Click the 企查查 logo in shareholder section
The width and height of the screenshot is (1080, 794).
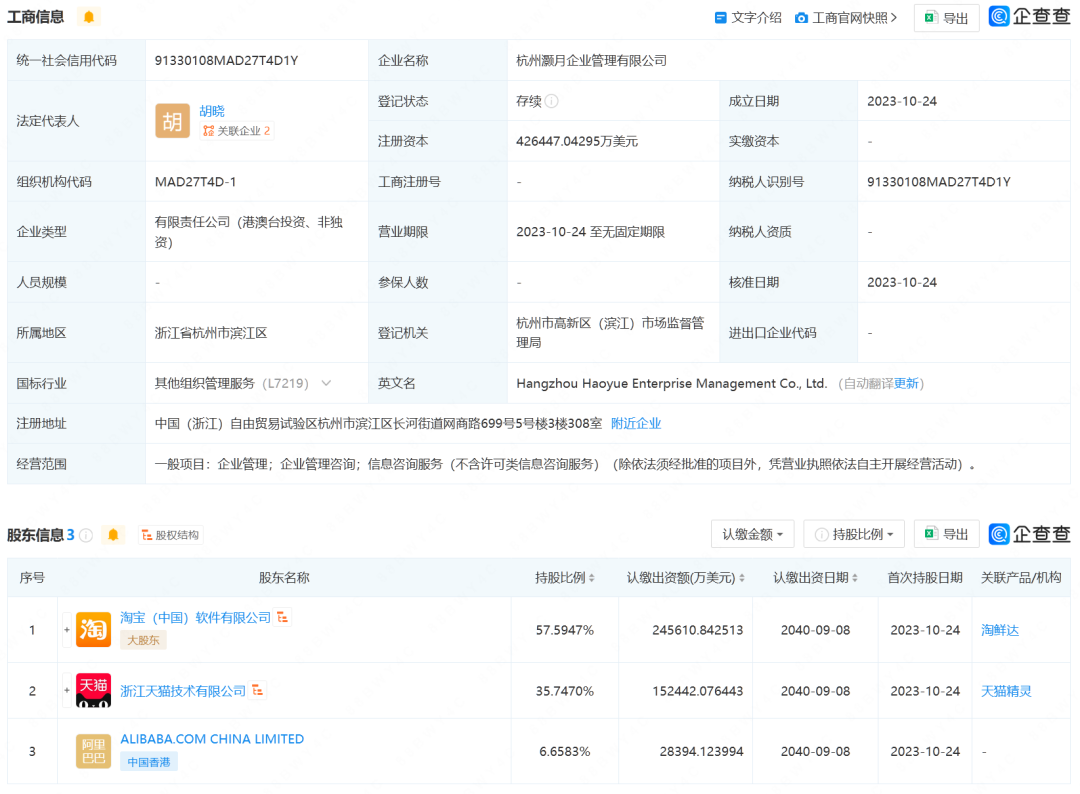[1029, 534]
